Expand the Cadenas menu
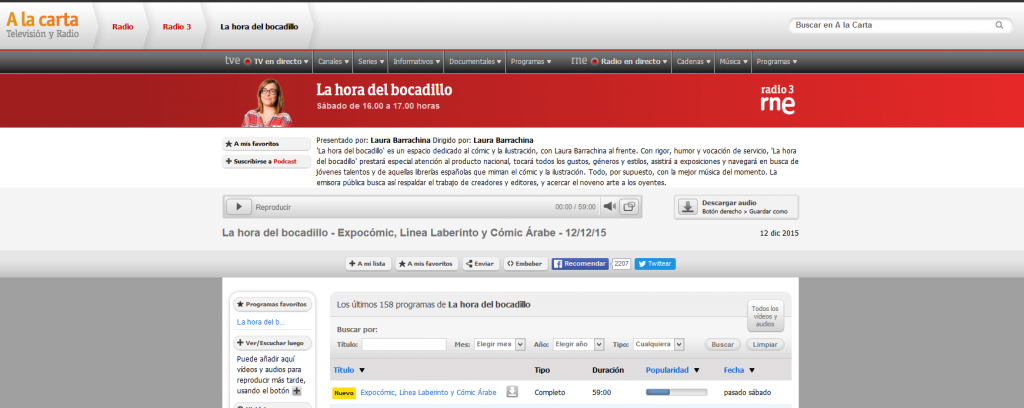The height and width of the screenshot is (408, 1024). [x=693, y=61]
